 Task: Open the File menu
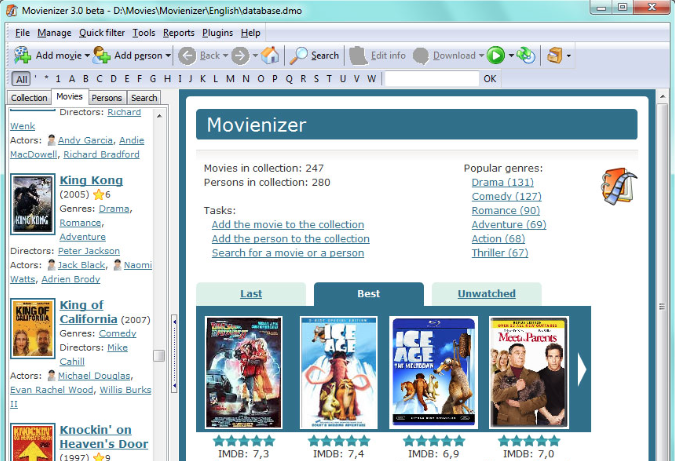click(x=22, y=33)
